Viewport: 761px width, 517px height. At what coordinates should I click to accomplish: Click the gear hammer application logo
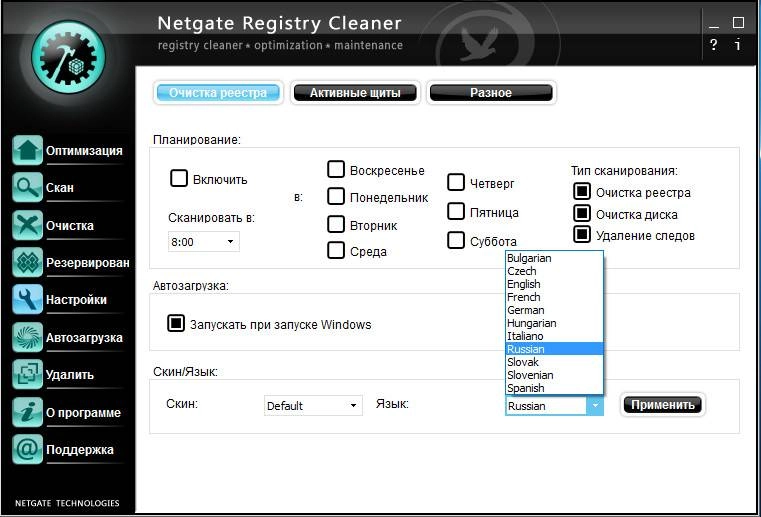coord(68,57)
